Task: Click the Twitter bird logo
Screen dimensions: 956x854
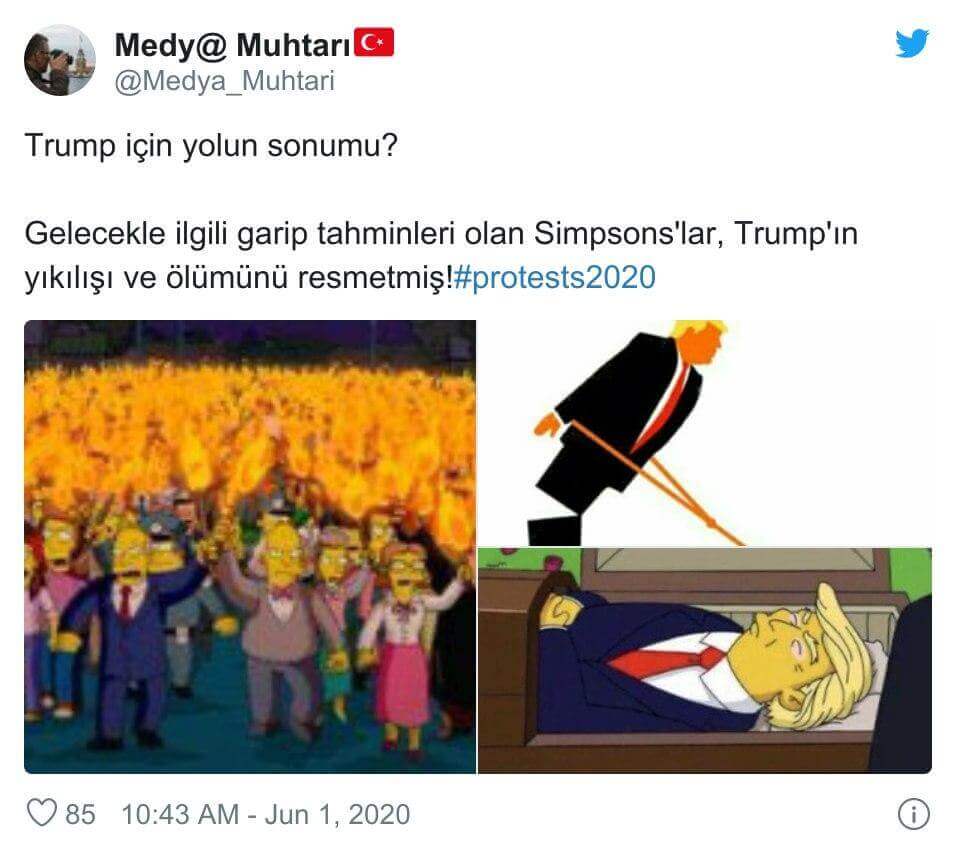Action: coord(912,43)
